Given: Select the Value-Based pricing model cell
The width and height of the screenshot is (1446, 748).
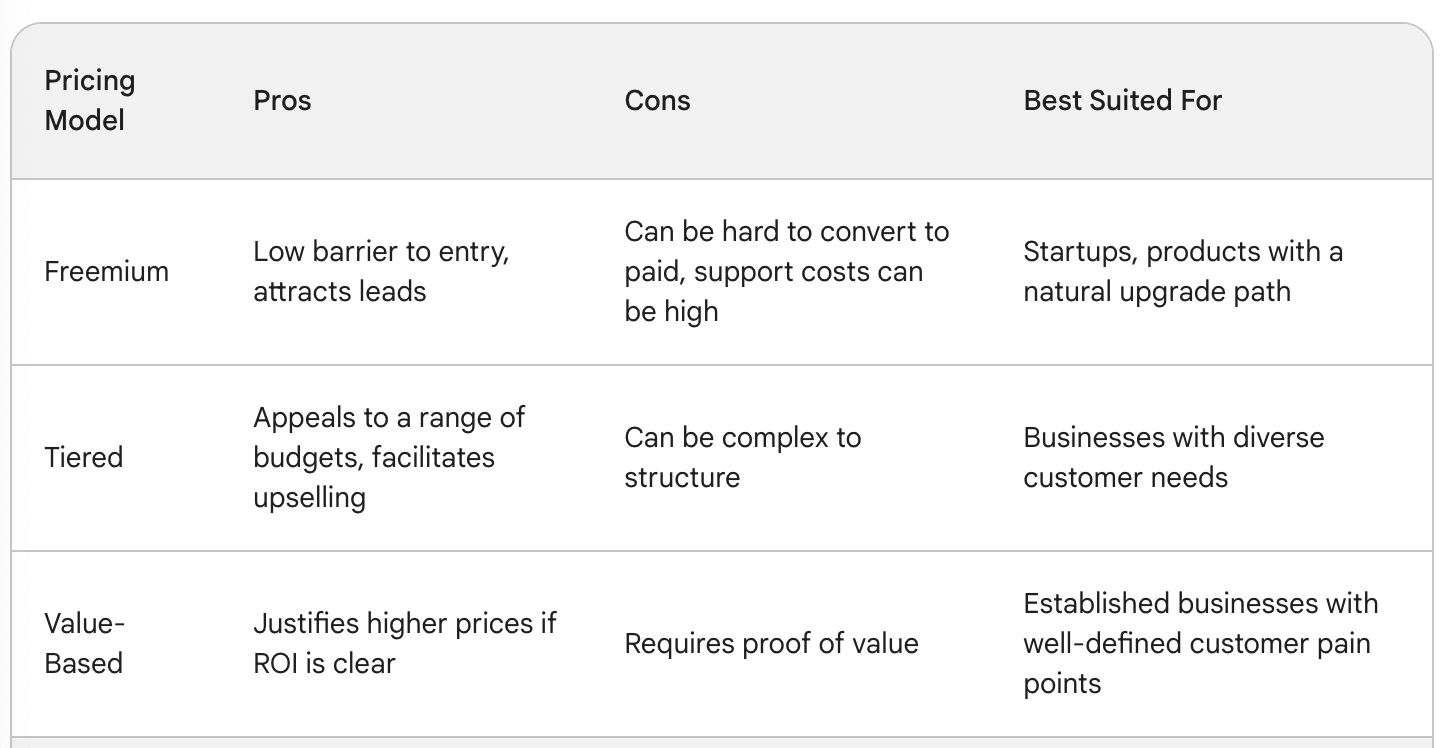Looking at the screenshot, I should pyautogui.click(x=84, y=643).
